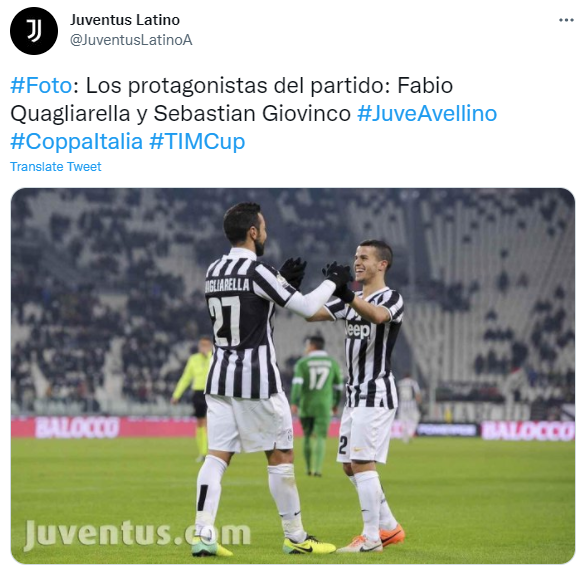582x582 pixels.
Task: Click the Balocco advertising board on right
Action: point(527,431)
